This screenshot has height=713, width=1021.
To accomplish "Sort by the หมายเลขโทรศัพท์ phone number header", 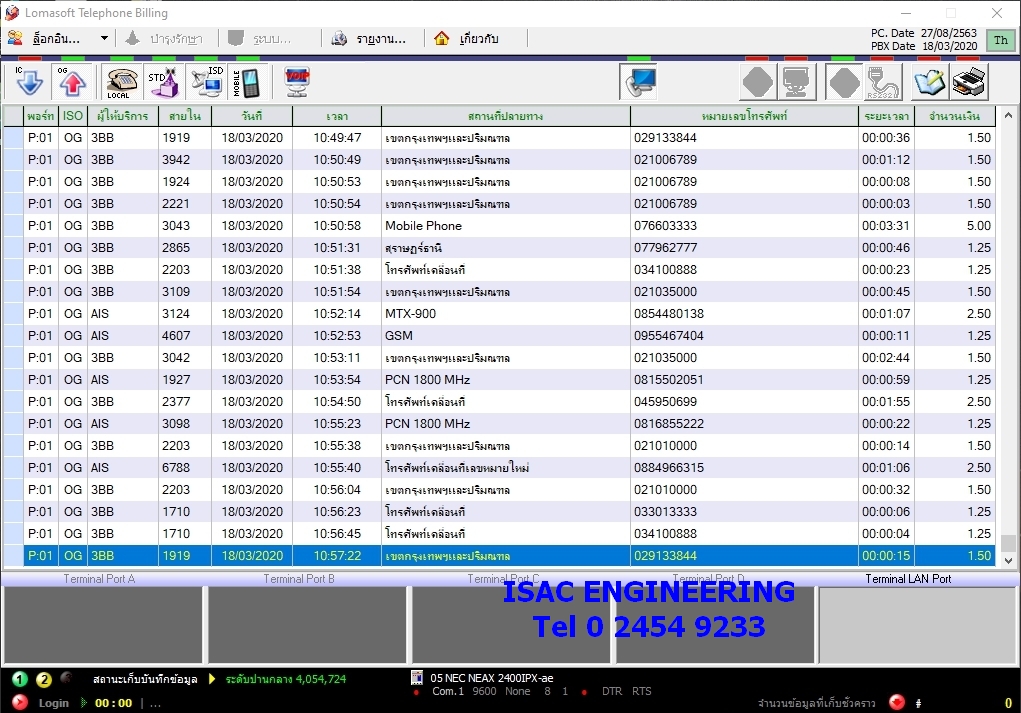I will click(x=744, y=116).
